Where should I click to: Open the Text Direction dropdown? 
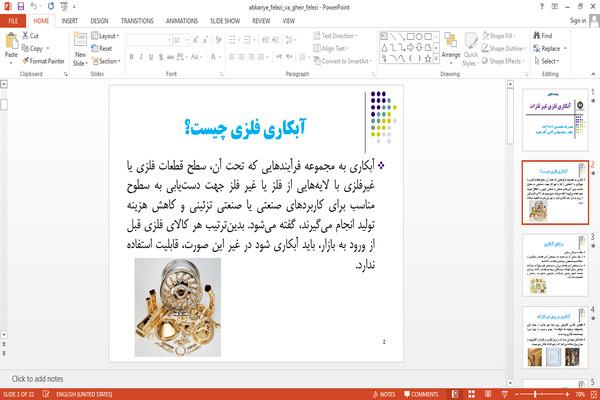coord(336,36)
